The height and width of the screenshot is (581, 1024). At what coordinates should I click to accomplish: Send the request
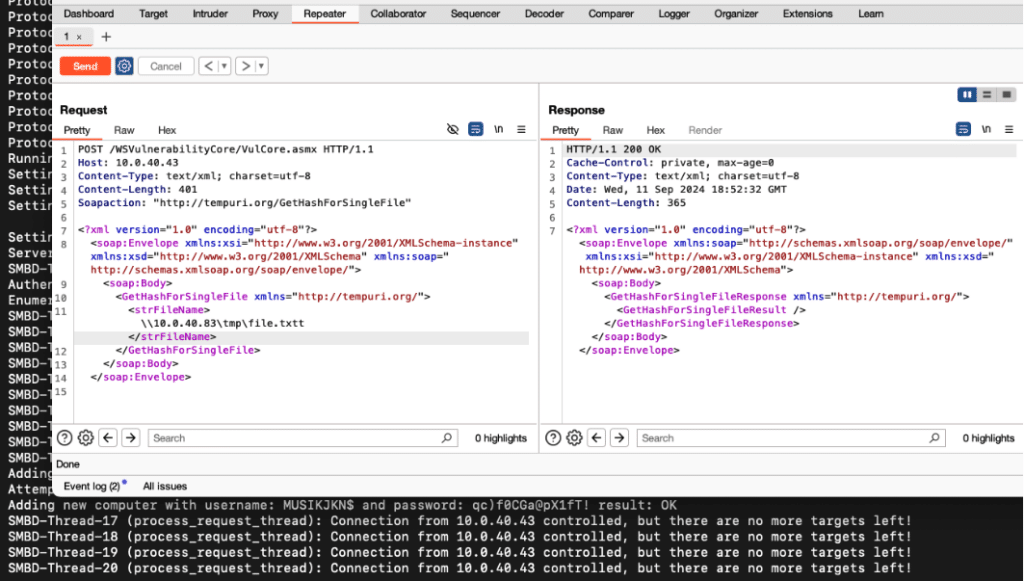(85, 66)
